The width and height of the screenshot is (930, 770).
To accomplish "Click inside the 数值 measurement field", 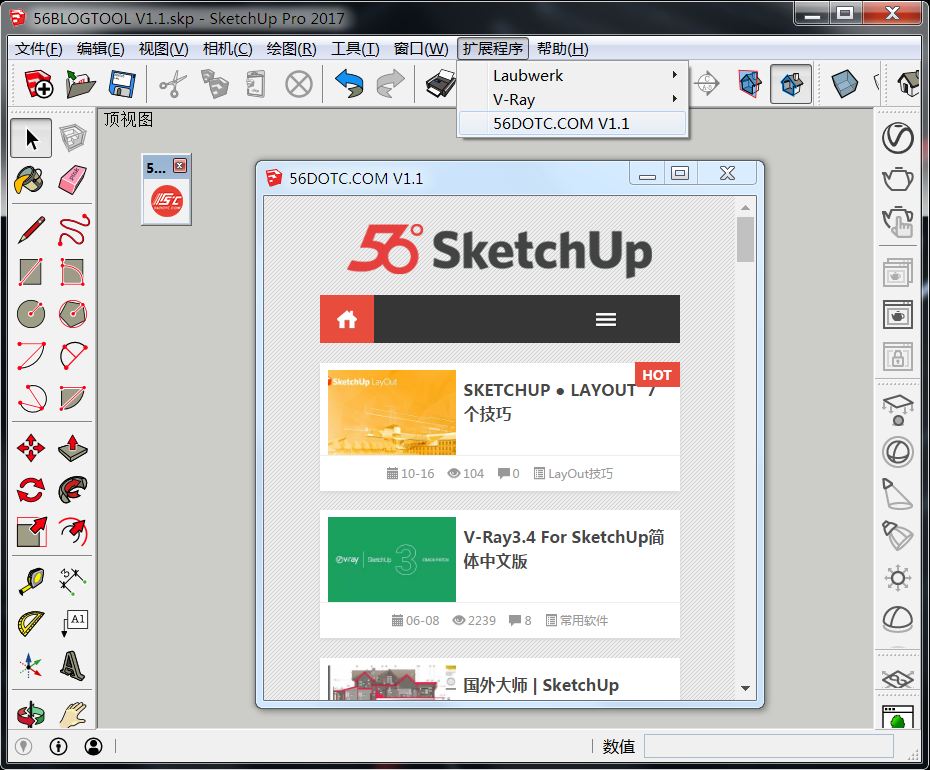I will coord(770,746).
